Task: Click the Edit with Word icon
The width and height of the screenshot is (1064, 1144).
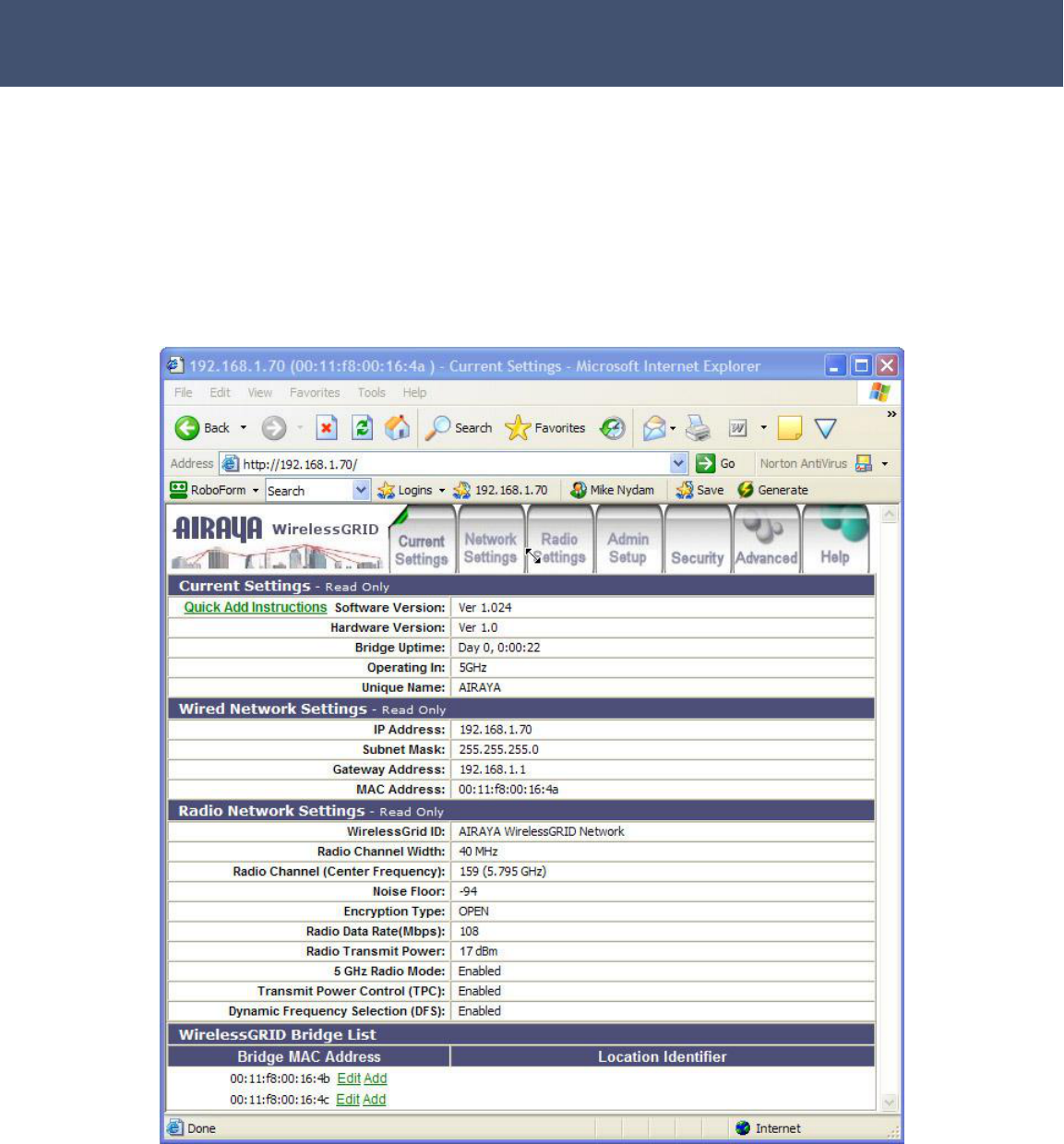Action: coord(738,428)
